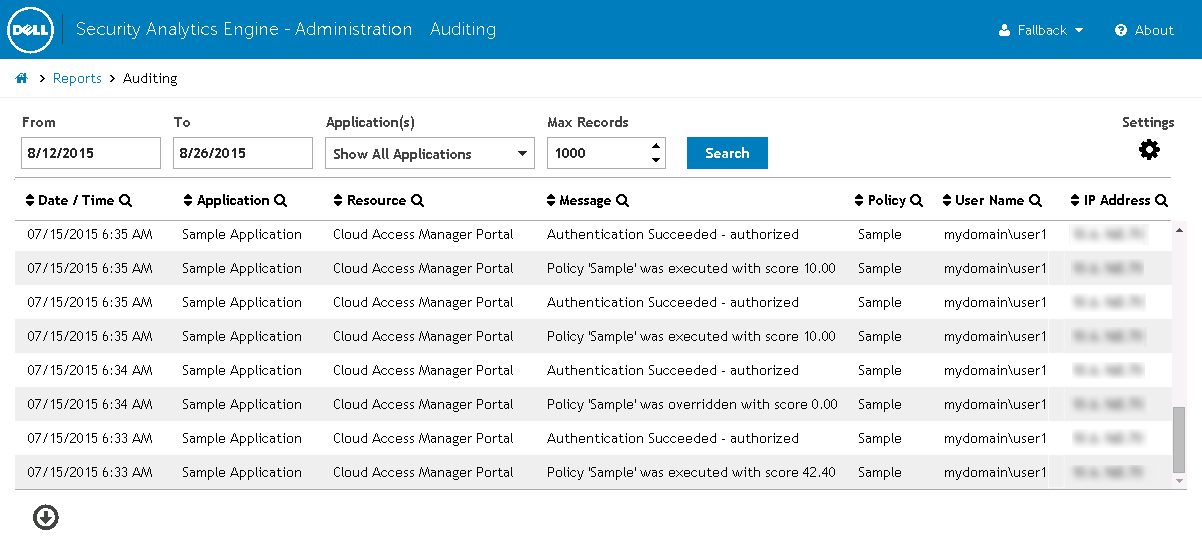
Task: Sort the table by Resource column
Action: tap(338, 201)
